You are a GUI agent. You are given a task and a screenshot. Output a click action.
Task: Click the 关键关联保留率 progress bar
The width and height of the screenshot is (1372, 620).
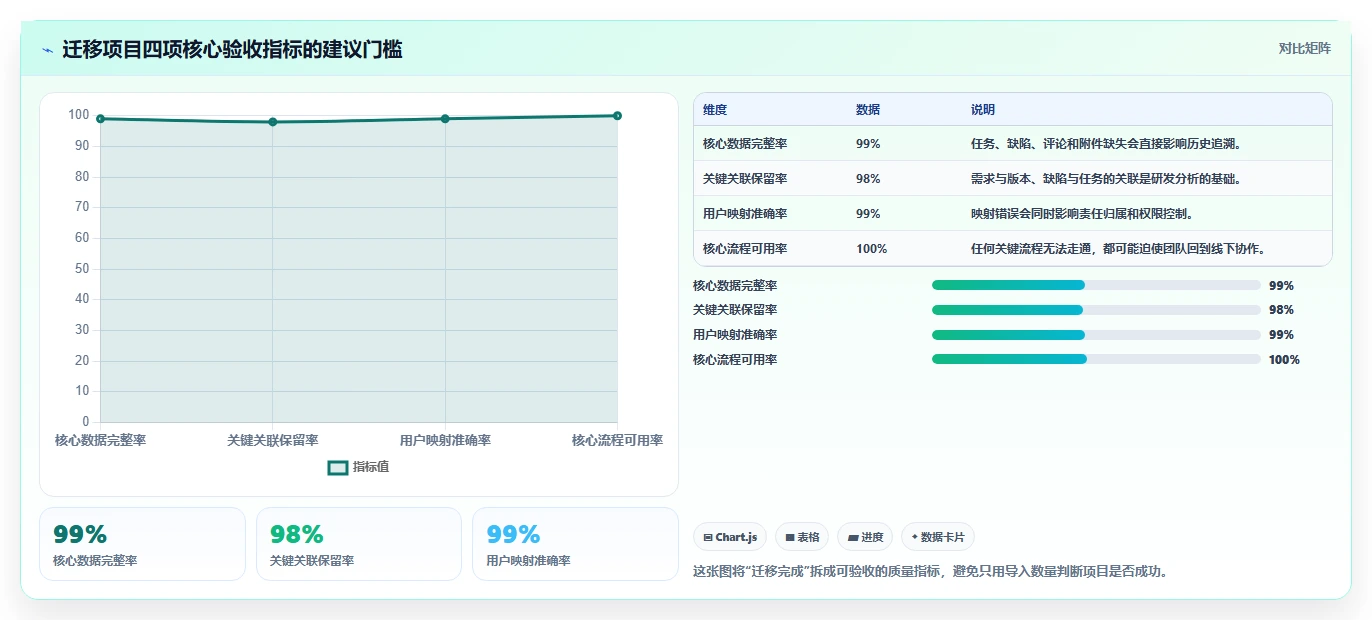(x=1096, y=310)
